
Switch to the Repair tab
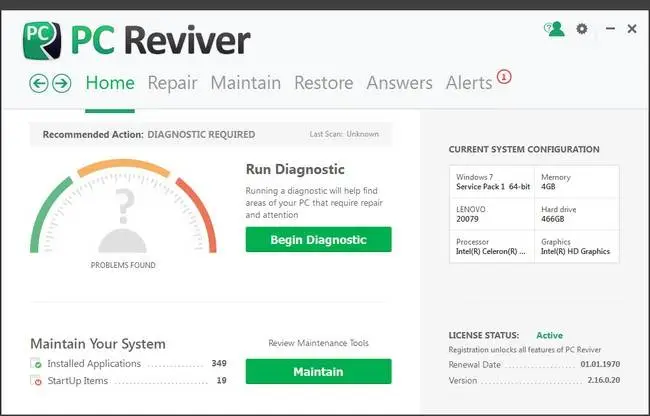[x=172, y=83]
